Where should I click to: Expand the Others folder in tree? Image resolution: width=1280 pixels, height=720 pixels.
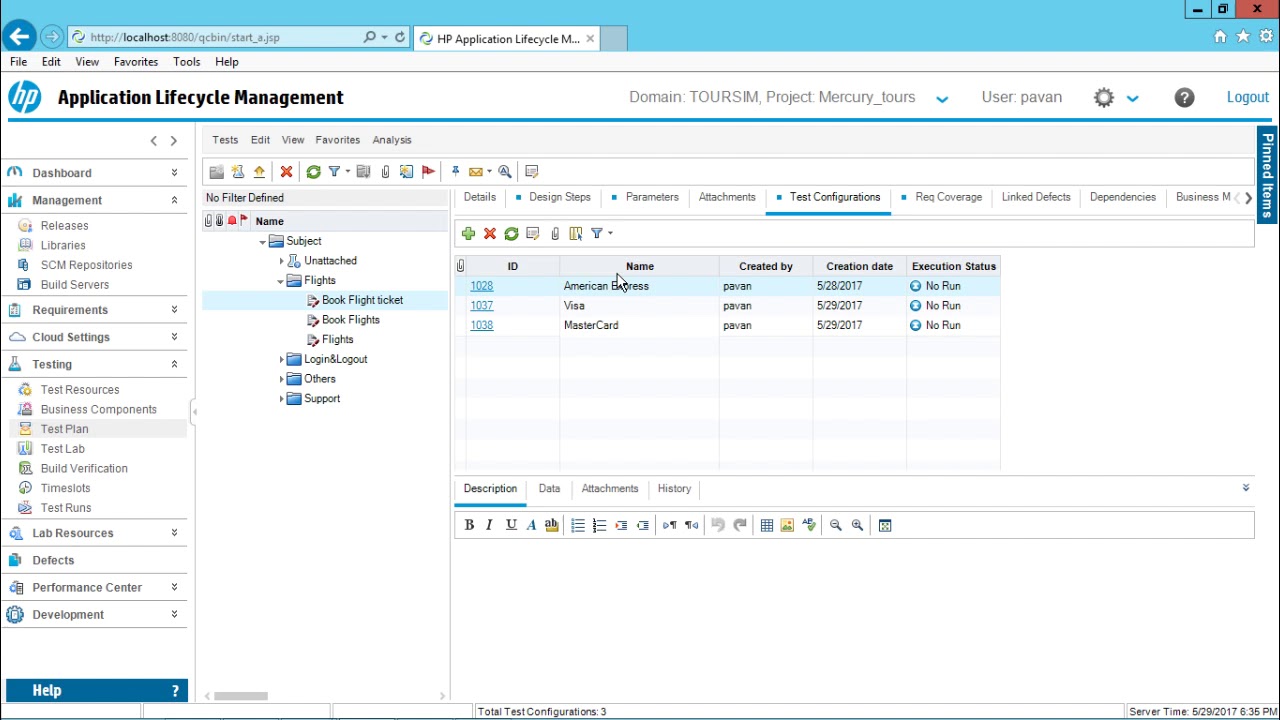[x=282, y=379]
